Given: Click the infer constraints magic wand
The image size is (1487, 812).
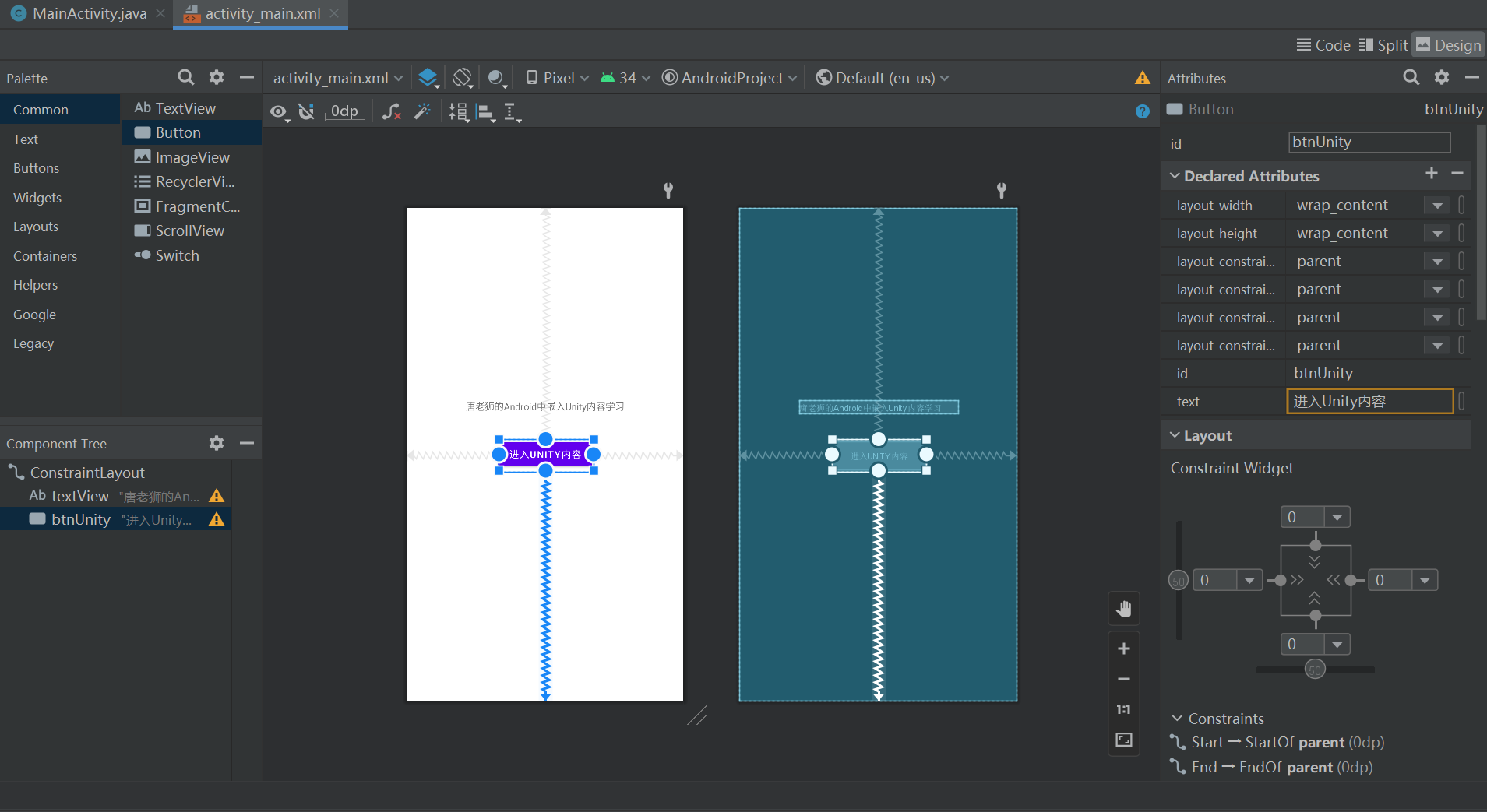Looking at the screenshot, I should tap(422, 112).
